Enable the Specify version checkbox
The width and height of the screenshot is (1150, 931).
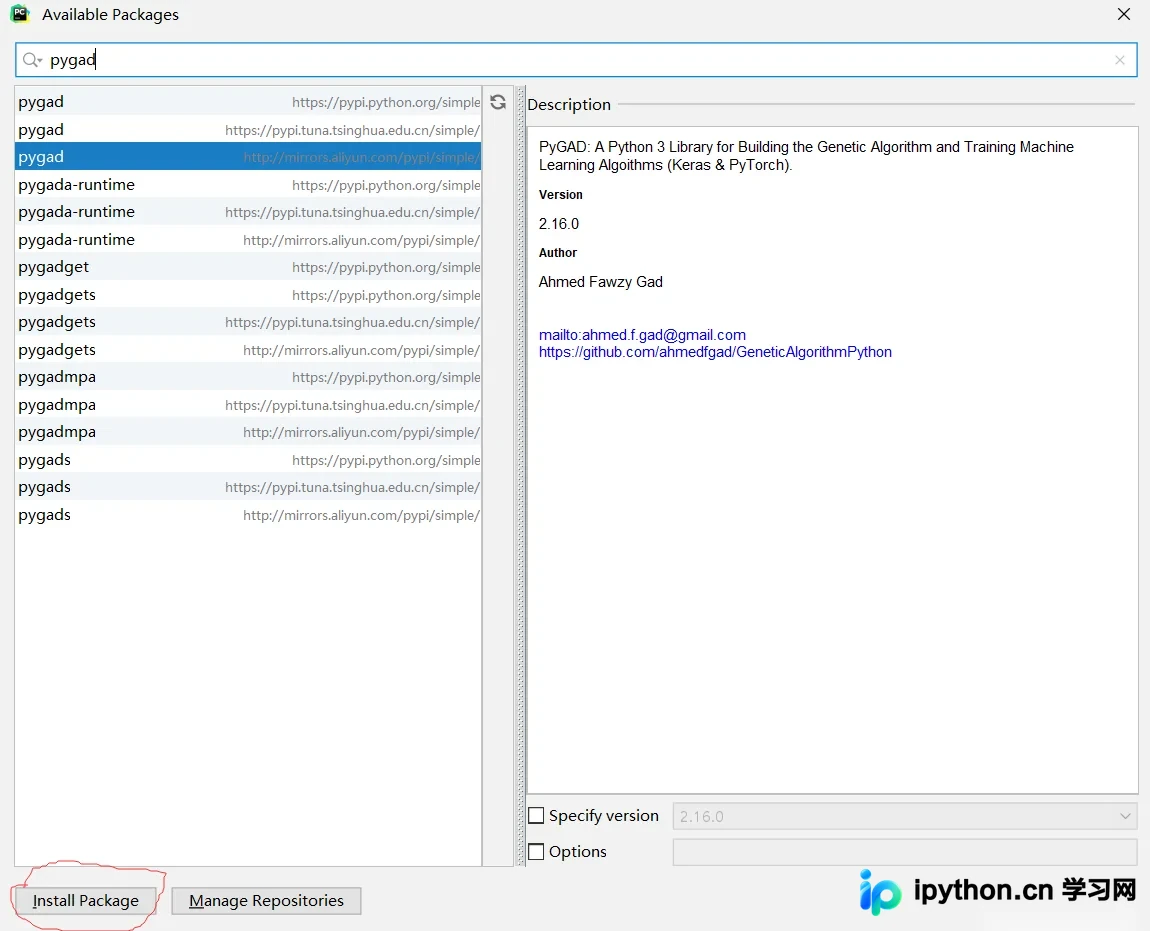tap(536, 816)
